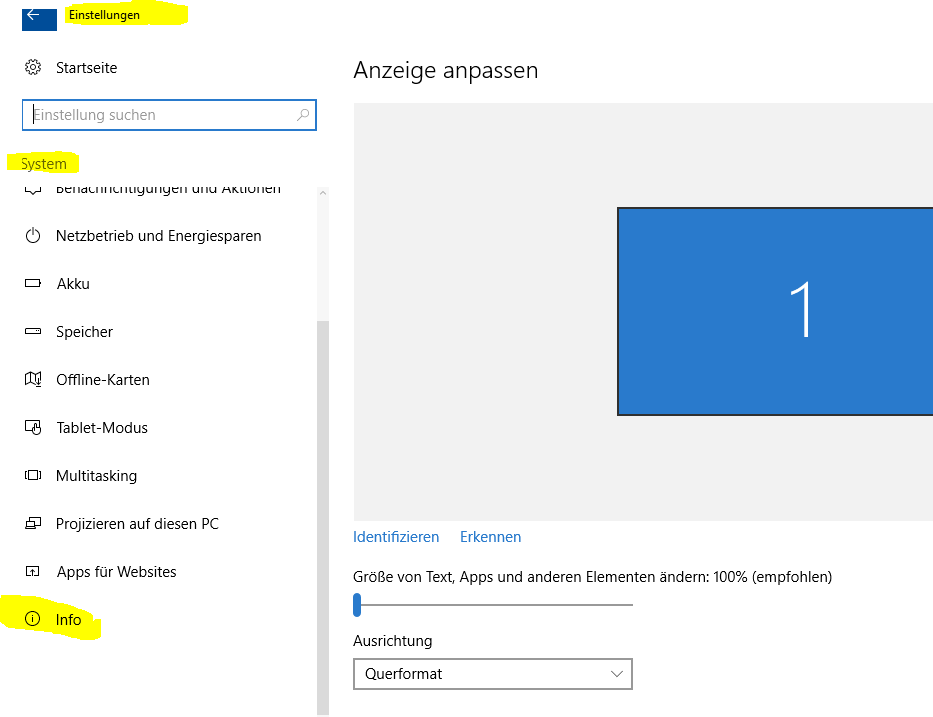This screenshot has width=933, height=717.
Task: Click the sidebar scrollbar thumb
Action: (323, 518)
